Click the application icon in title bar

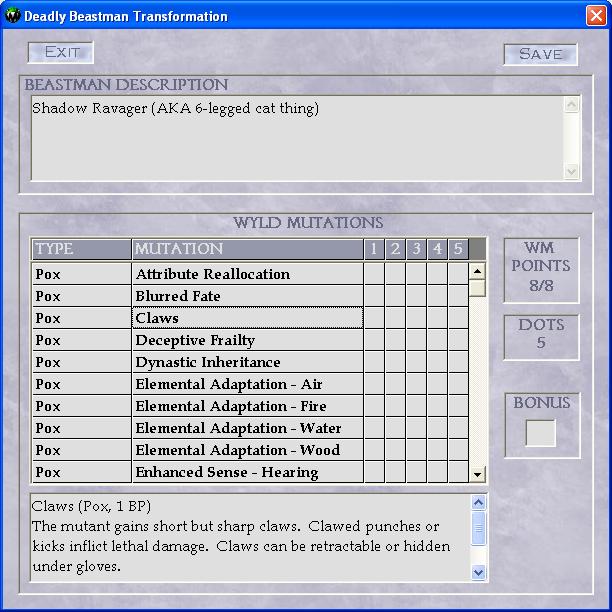(12, 16)
